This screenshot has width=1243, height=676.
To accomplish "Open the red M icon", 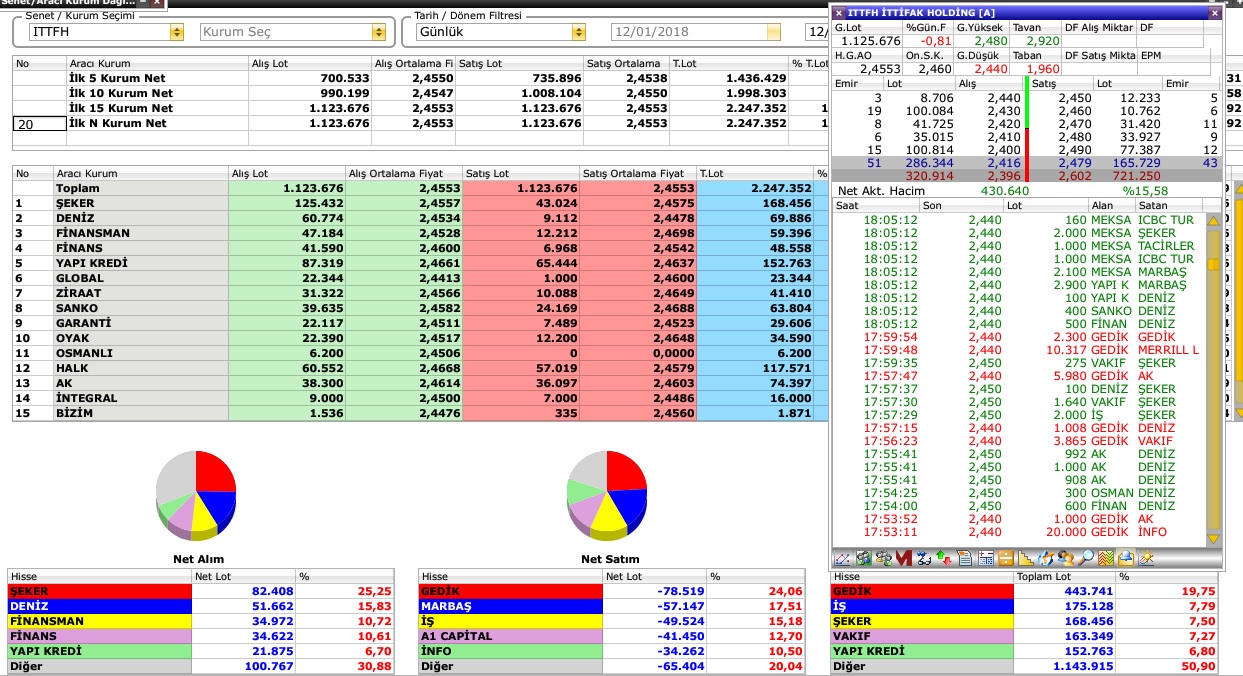I will (903, 559).
